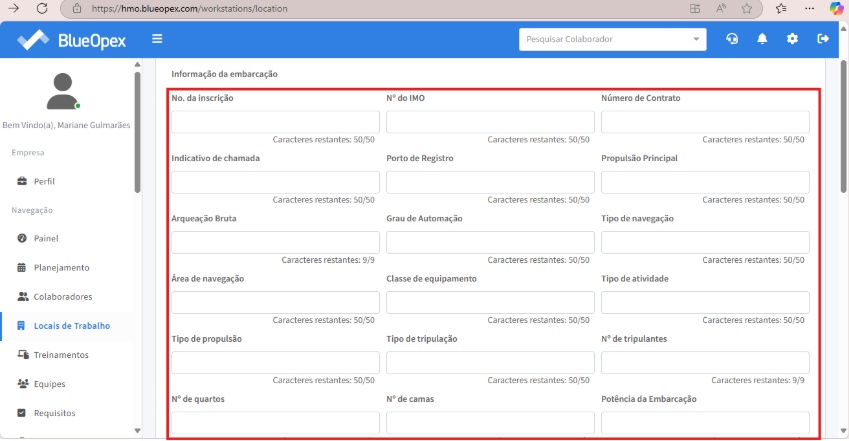Click the Locais de Trabalho building icon
Screen dimensions: 849x441
[x=21, y=326]
